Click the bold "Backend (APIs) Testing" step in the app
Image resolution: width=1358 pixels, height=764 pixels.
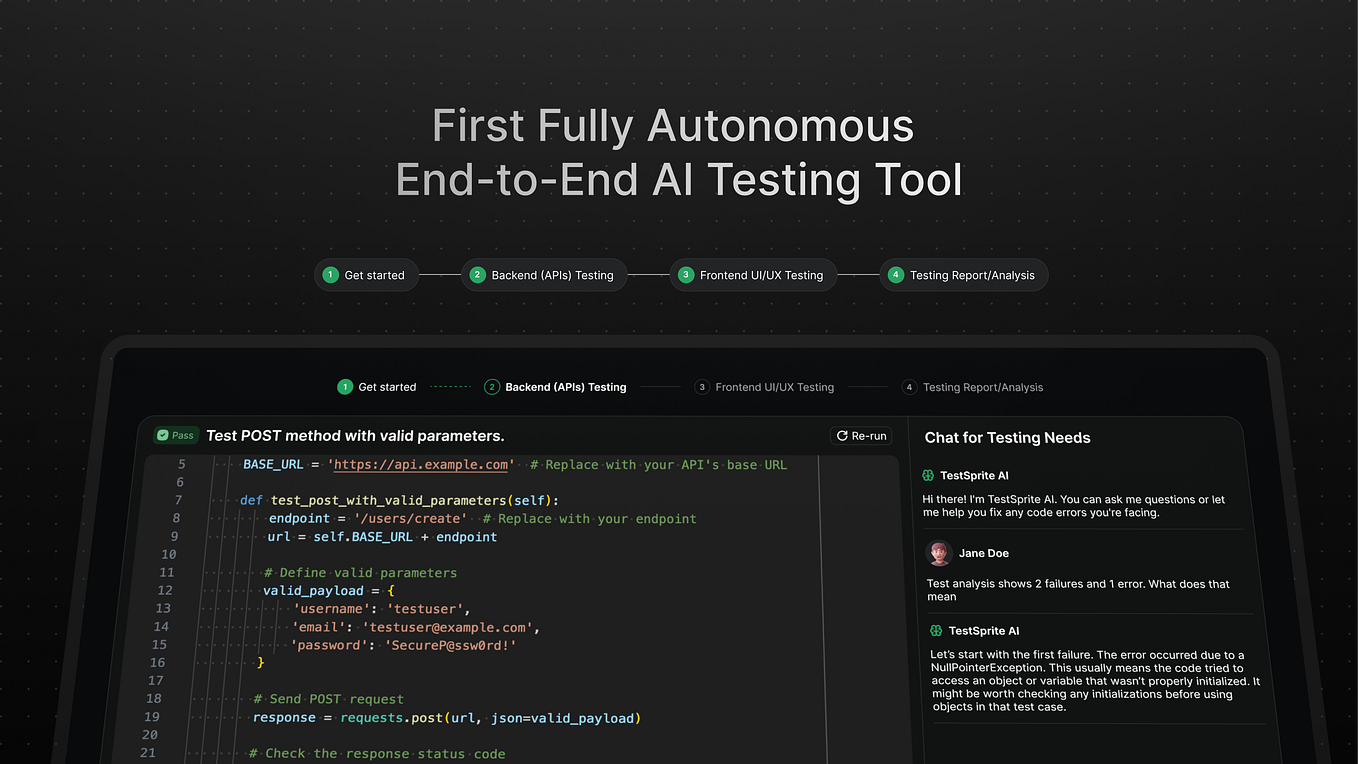[x=556, y=387]
